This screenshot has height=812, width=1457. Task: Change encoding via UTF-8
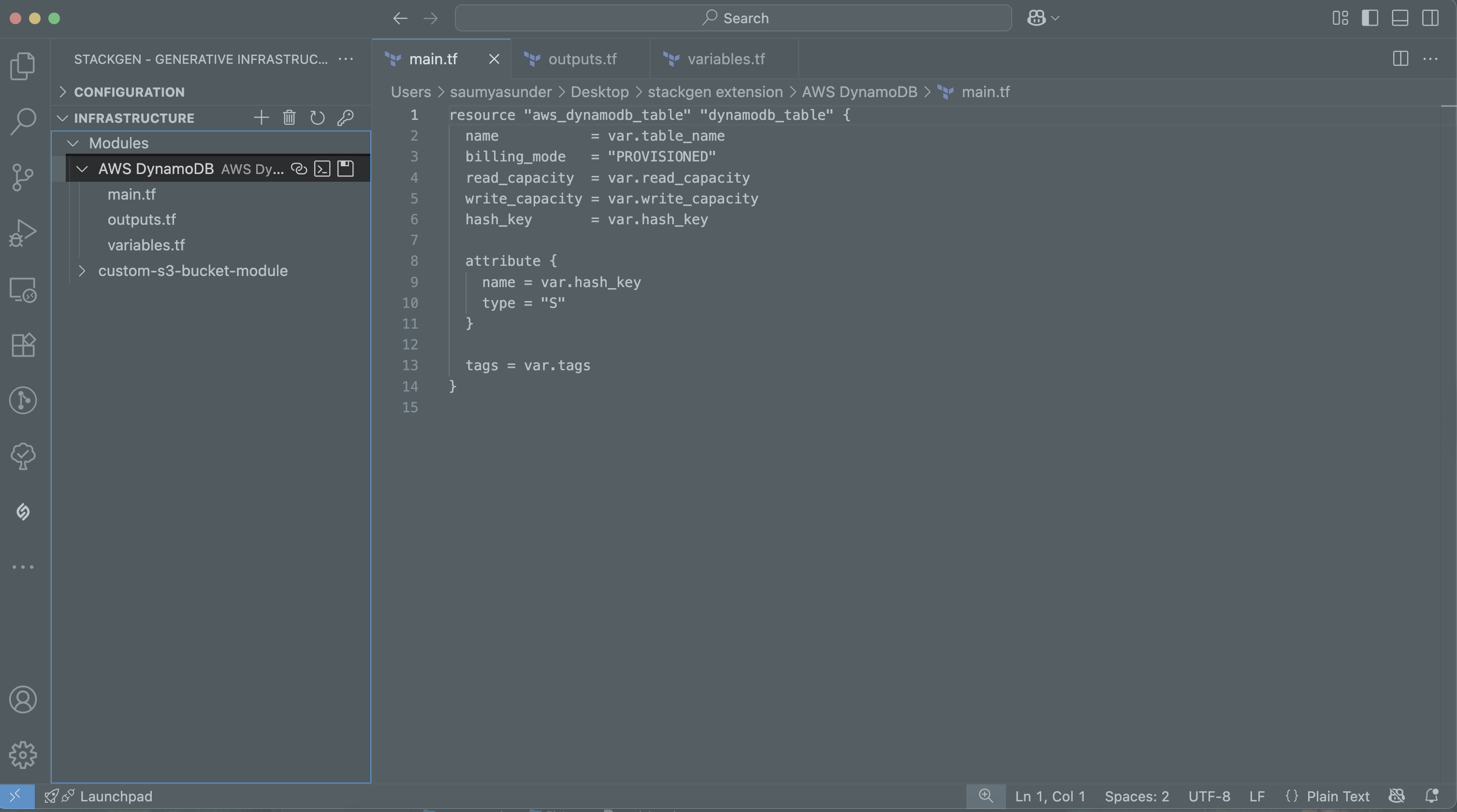coord(1209,796)
